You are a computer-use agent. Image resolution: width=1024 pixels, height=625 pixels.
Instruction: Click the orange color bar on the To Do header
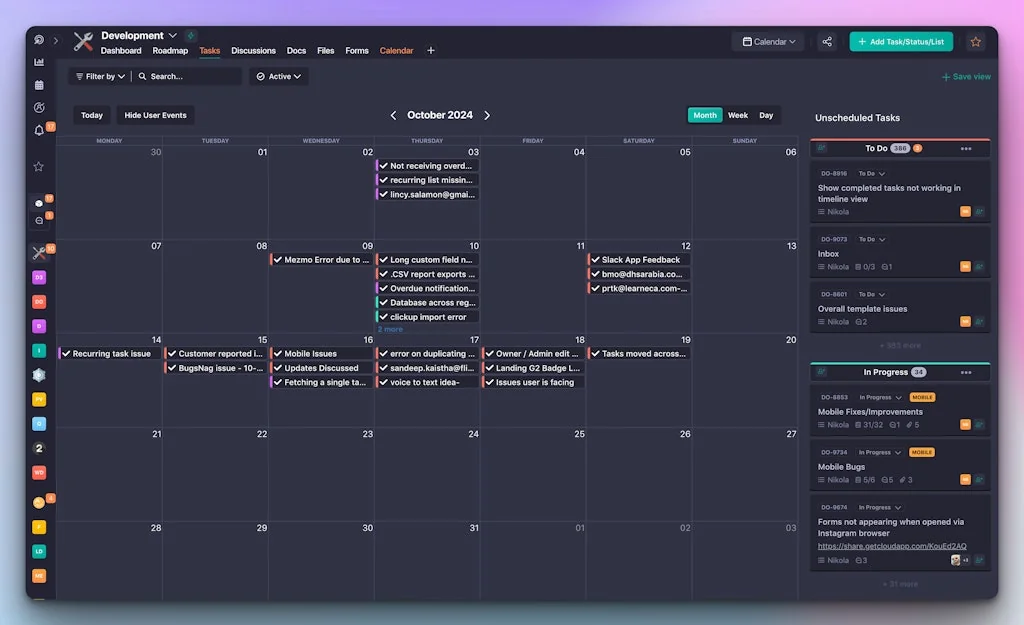pos(898,138)
